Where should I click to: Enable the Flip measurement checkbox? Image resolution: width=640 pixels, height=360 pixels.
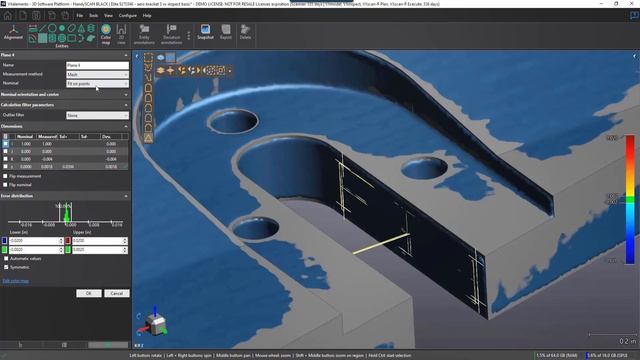pyautogui.click(x=5, y=176)
